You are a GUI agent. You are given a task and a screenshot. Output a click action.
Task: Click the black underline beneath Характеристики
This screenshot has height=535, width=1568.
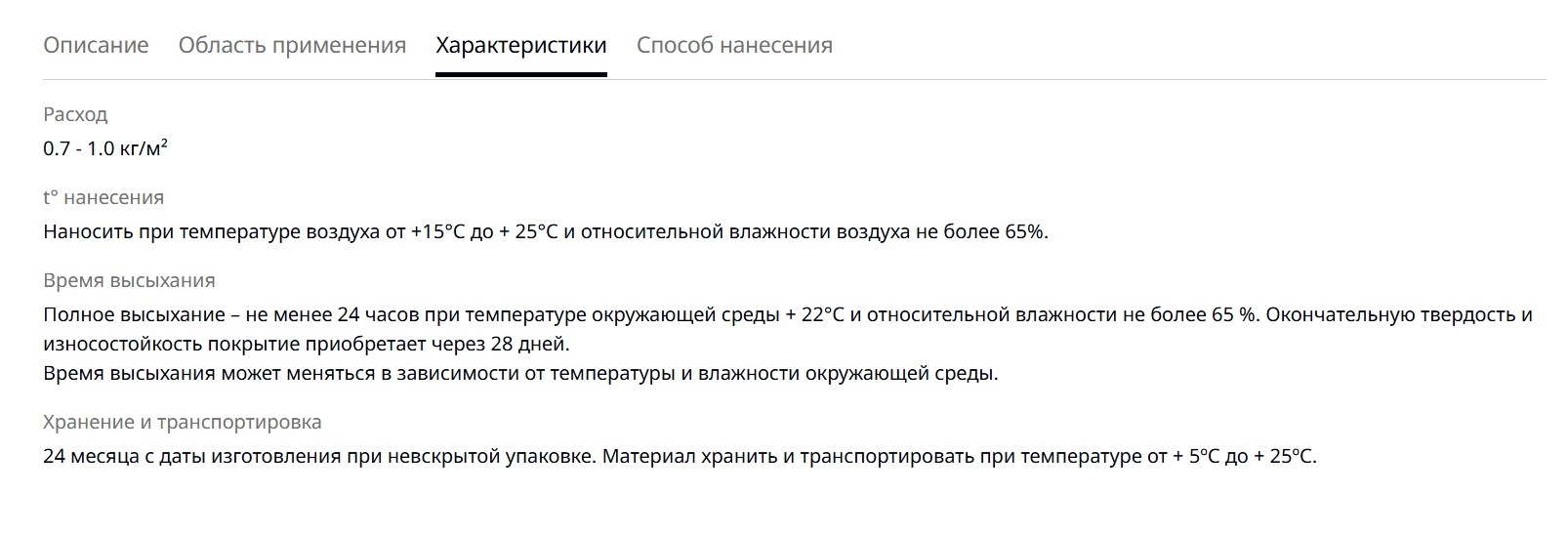[x=521, y=74]
